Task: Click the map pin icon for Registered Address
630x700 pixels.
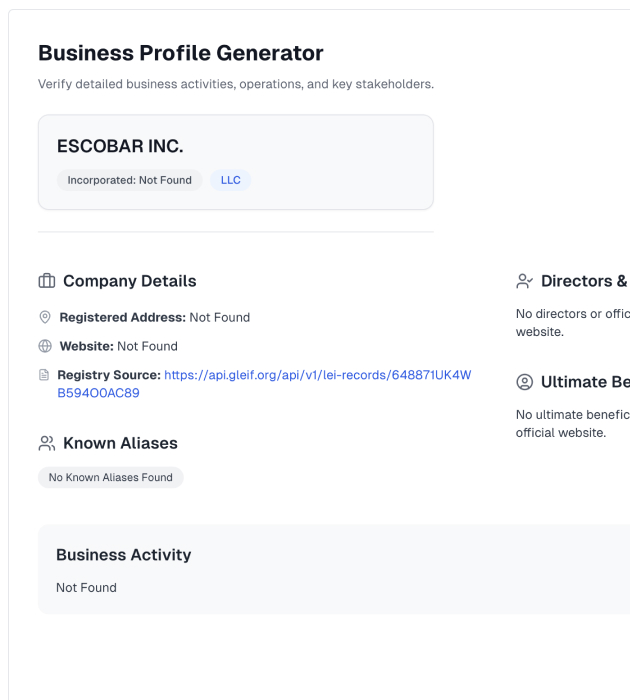Action: 45,317
